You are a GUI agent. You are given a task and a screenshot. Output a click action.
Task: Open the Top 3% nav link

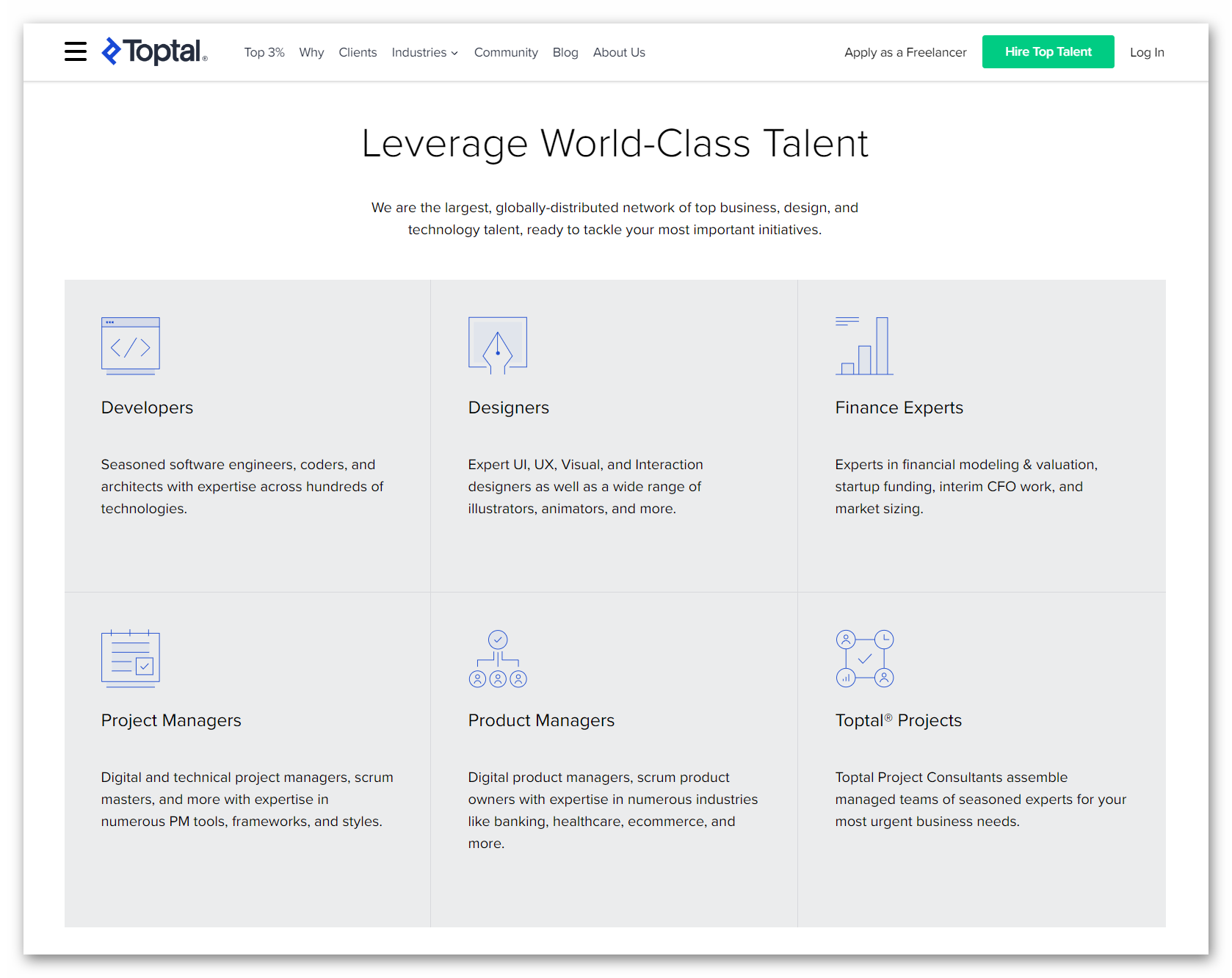click(x=264, y=52)
